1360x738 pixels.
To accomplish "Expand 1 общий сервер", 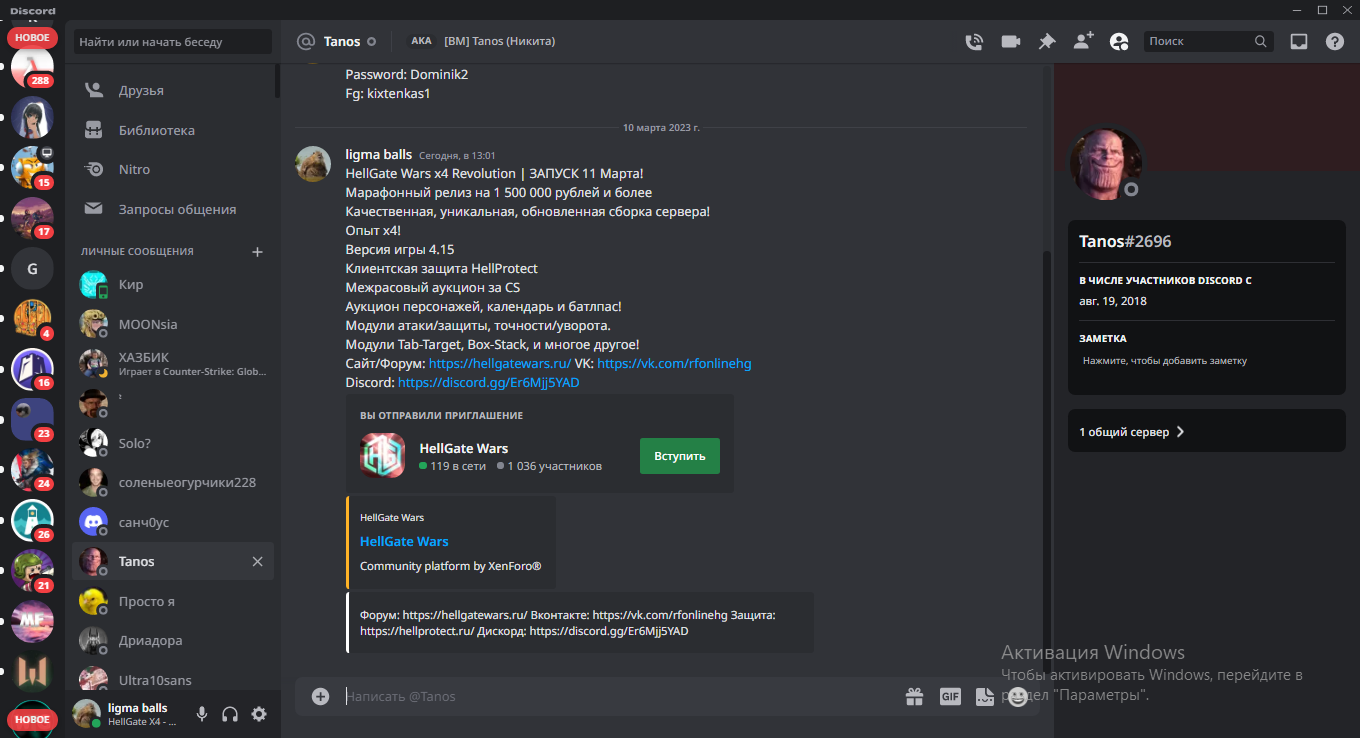I will click(1206, 432).
